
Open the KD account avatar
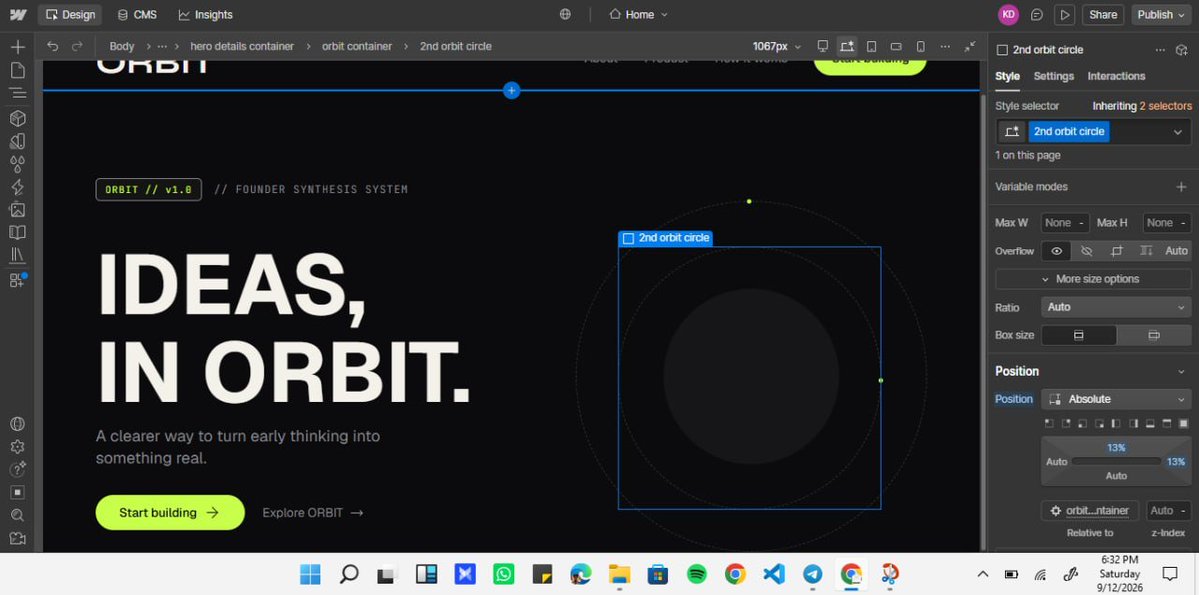[x=1009, y=15]
